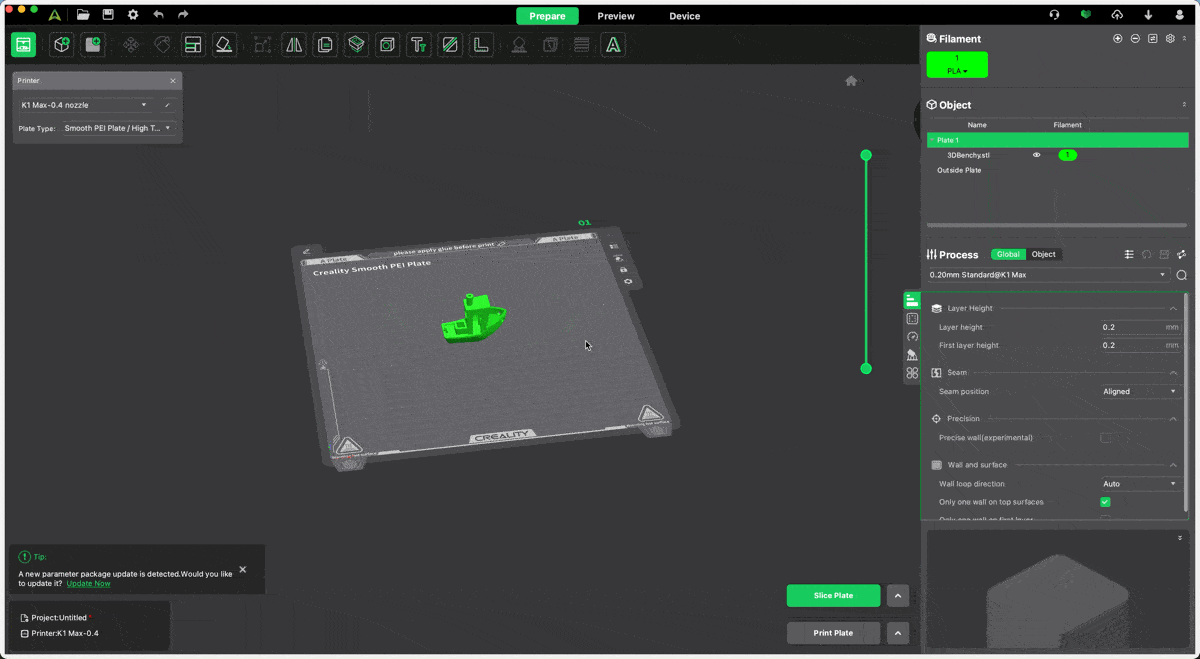This screenshot has height=659, width=1200.
Task: Enable Precise wall (experimental) checkbox
Action: point(1106,438)
